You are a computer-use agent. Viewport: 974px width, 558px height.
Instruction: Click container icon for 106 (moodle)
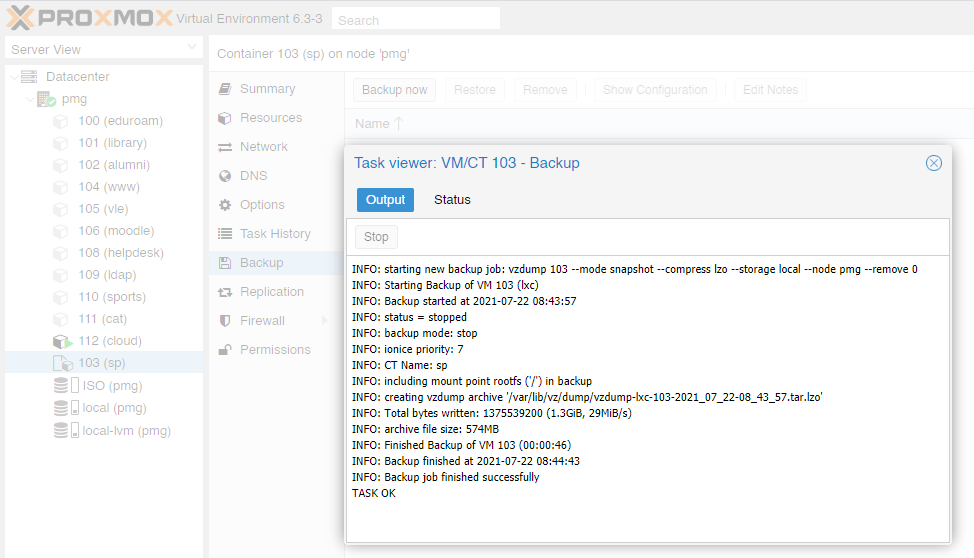[x=60, y=231]
